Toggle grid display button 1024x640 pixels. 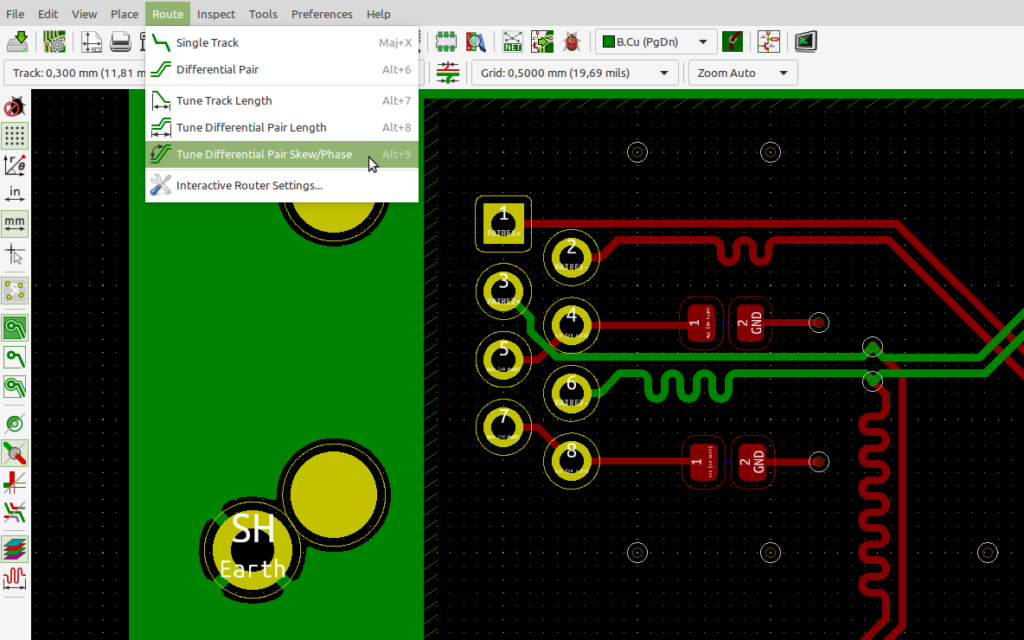coord(14,136)
